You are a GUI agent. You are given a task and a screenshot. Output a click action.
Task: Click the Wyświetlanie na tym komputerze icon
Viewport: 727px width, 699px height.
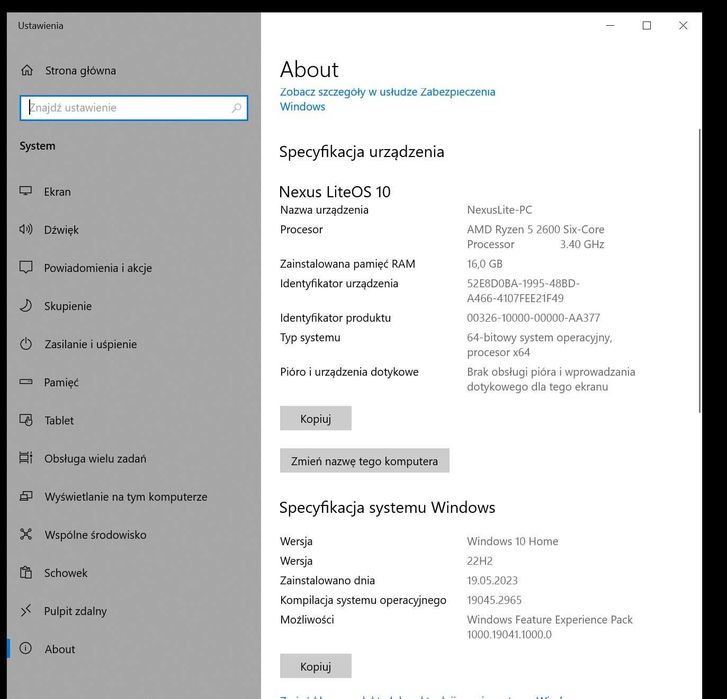click(26, 496)
